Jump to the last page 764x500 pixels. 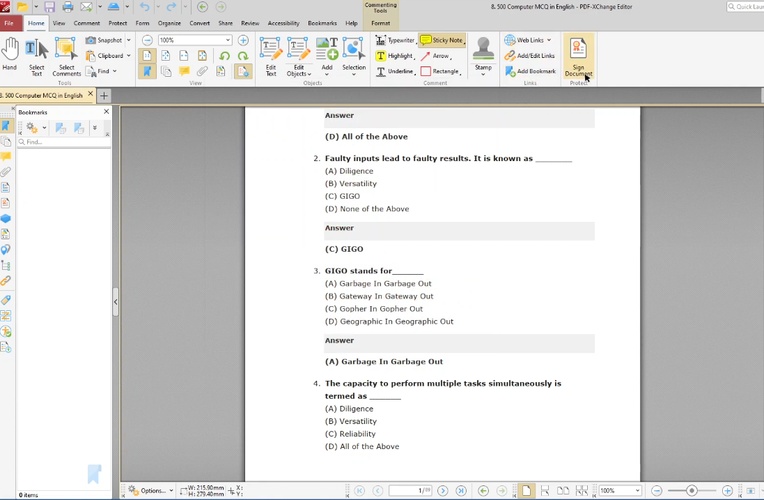461,491
